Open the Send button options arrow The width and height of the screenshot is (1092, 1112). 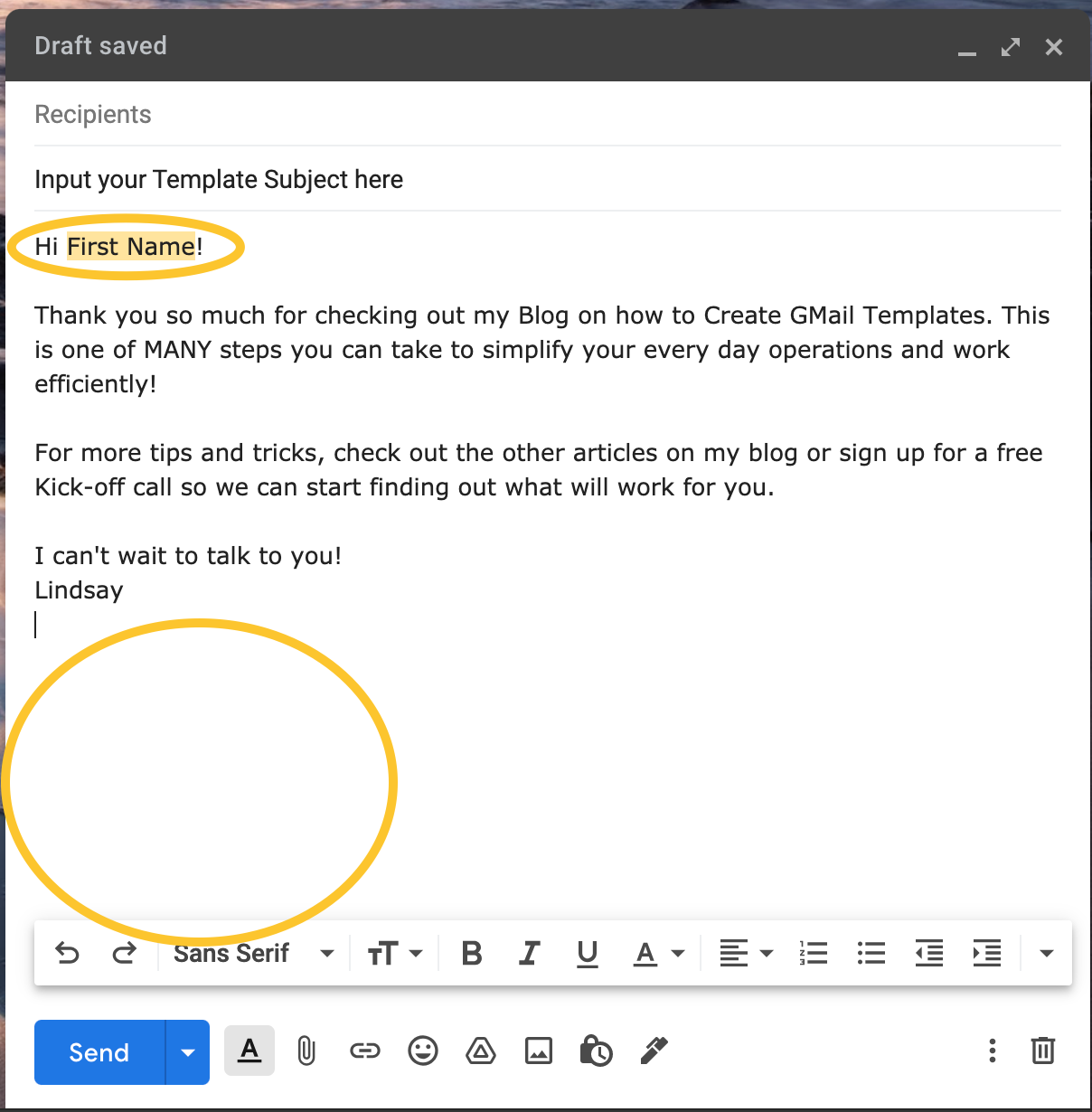(187, 1051)
